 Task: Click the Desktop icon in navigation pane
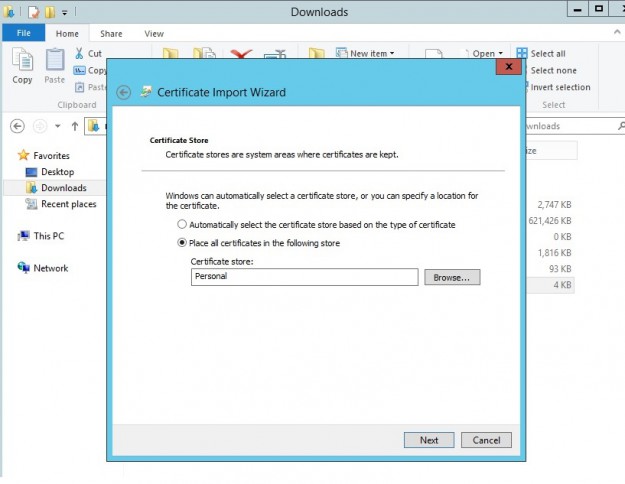click(x=31, y=172)
